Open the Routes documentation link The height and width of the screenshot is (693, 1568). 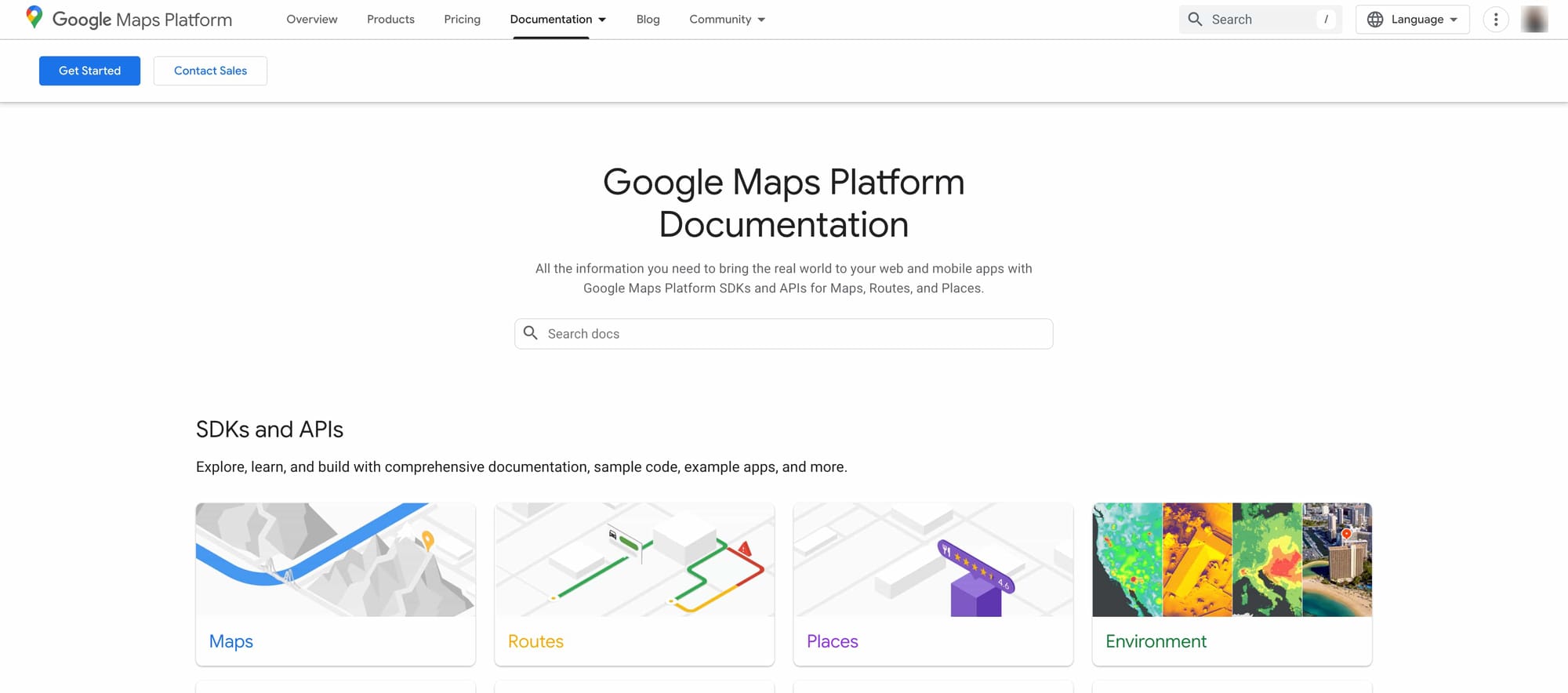[535, 641]
